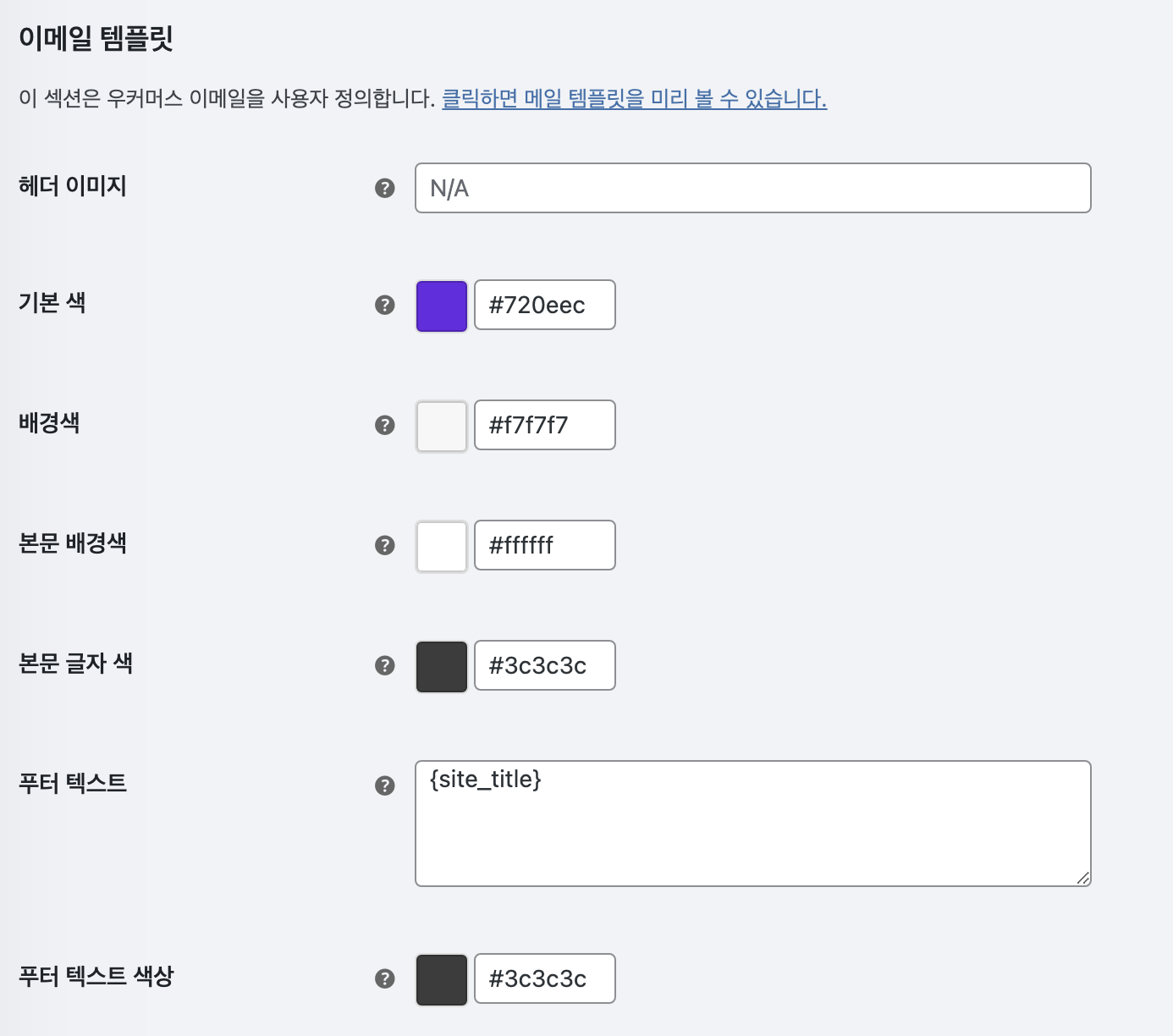The height and width of the screenshot is (1036, 1173).
Task: Click help icon beside 푸터 텍스트
Action: (x=385, y=785)
